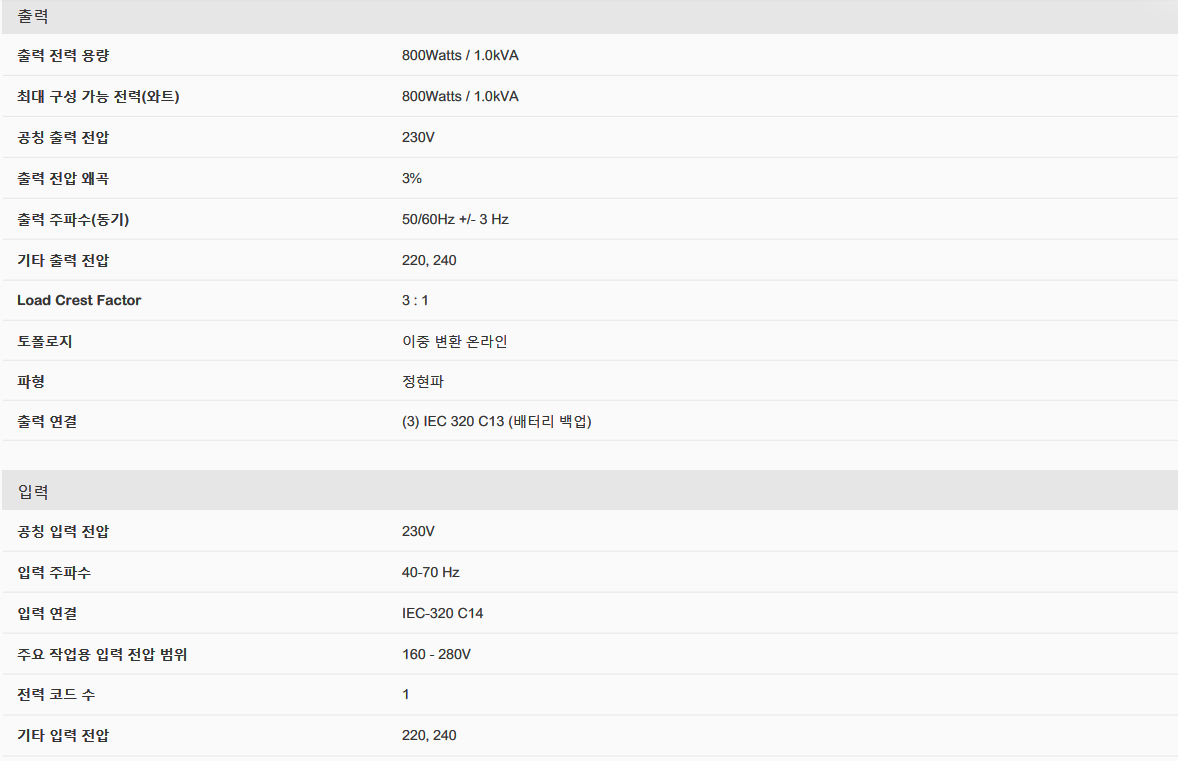Click the Load Crest Factor label

click(79, 300)
